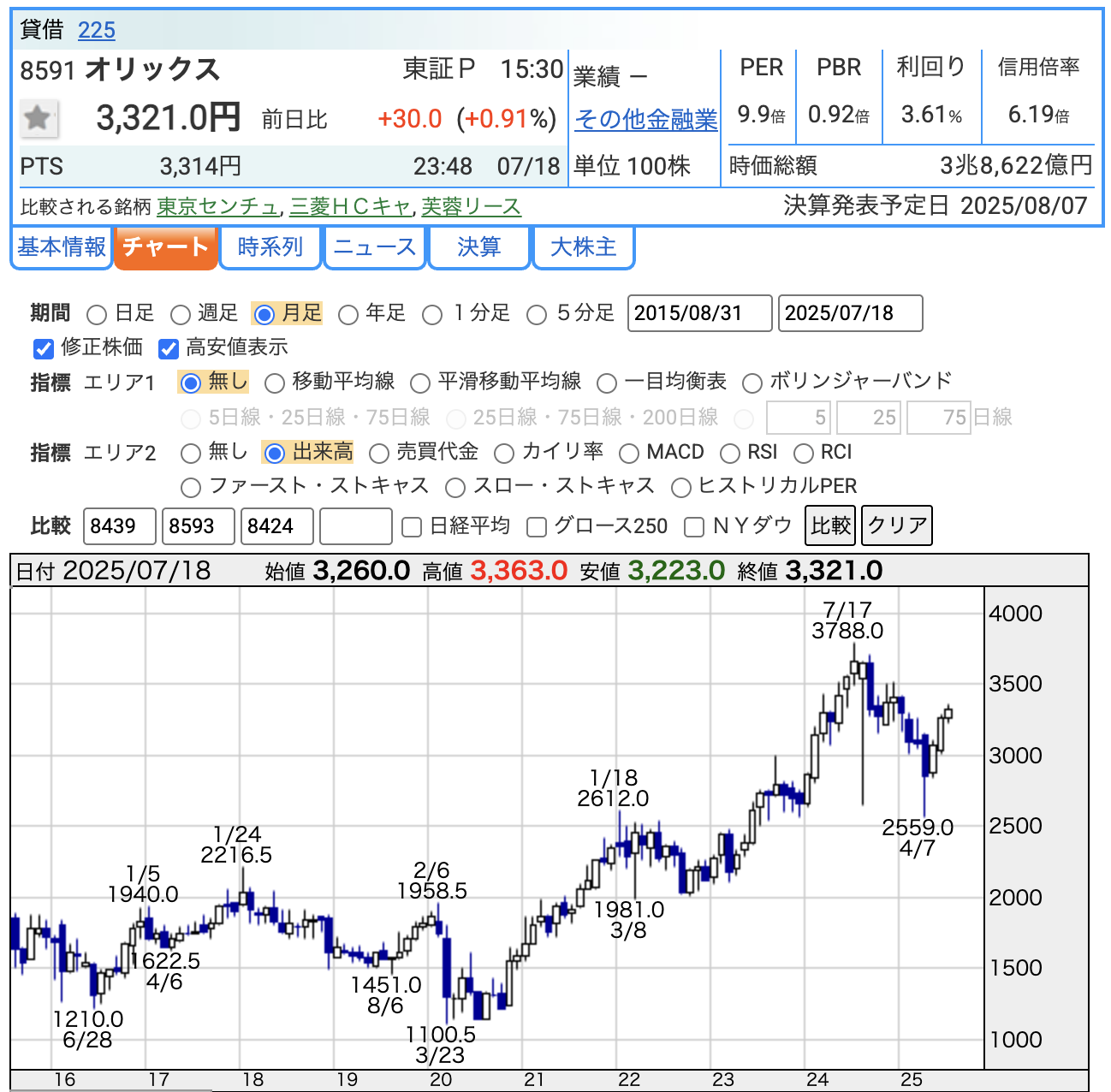Select the カイリ率 indicator
1111x1092 pixels.
[503, 453]
